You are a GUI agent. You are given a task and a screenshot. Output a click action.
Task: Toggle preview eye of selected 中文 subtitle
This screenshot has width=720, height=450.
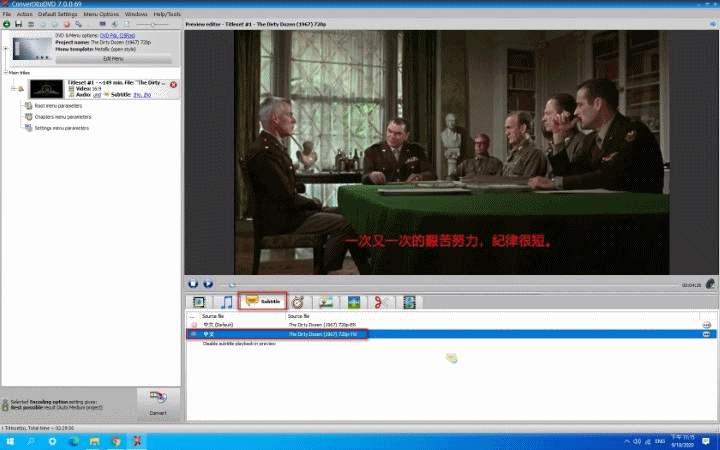pyautogui.click(x=194, y=334)
